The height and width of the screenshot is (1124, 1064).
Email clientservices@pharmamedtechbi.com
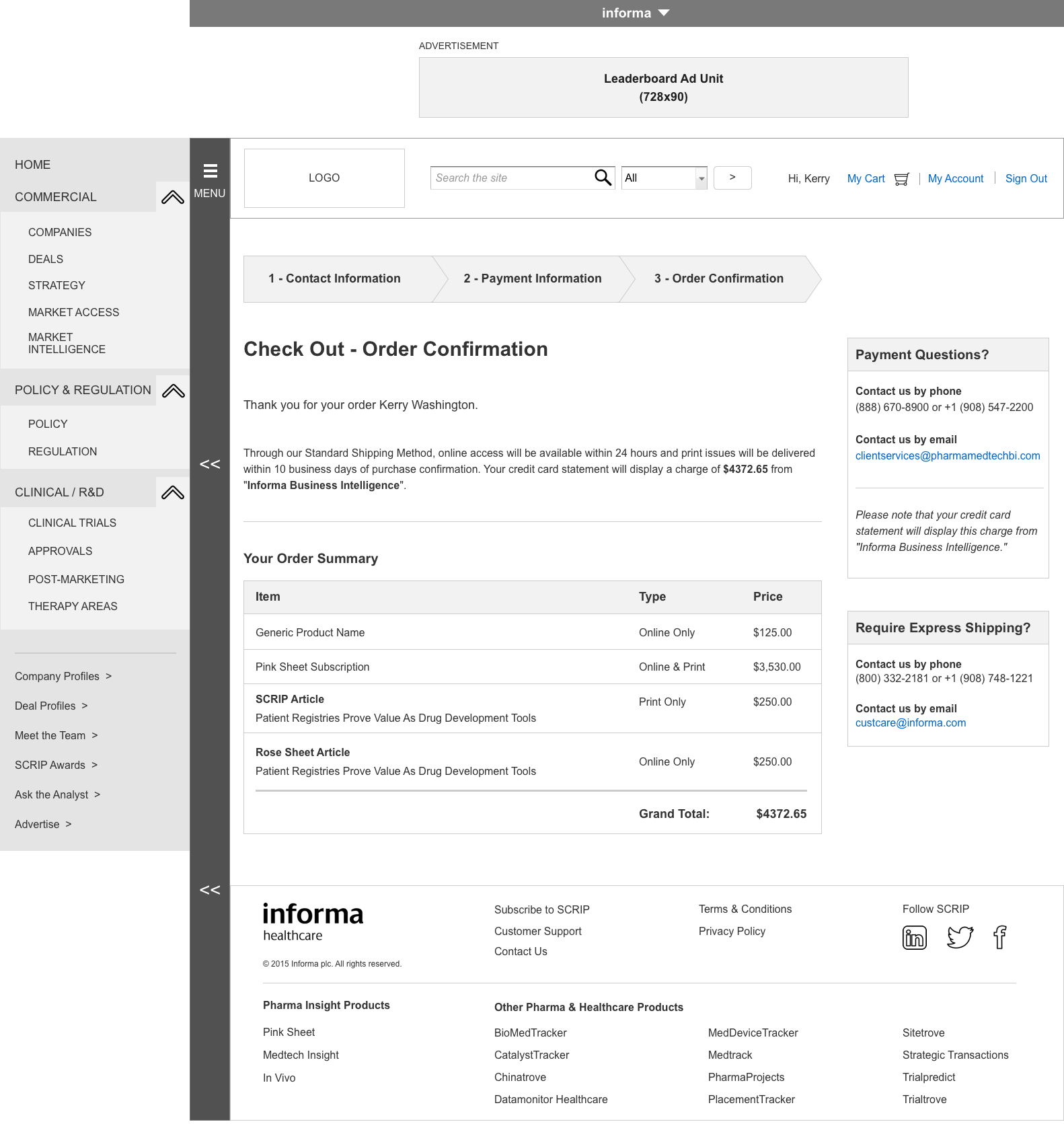point(948,456)
